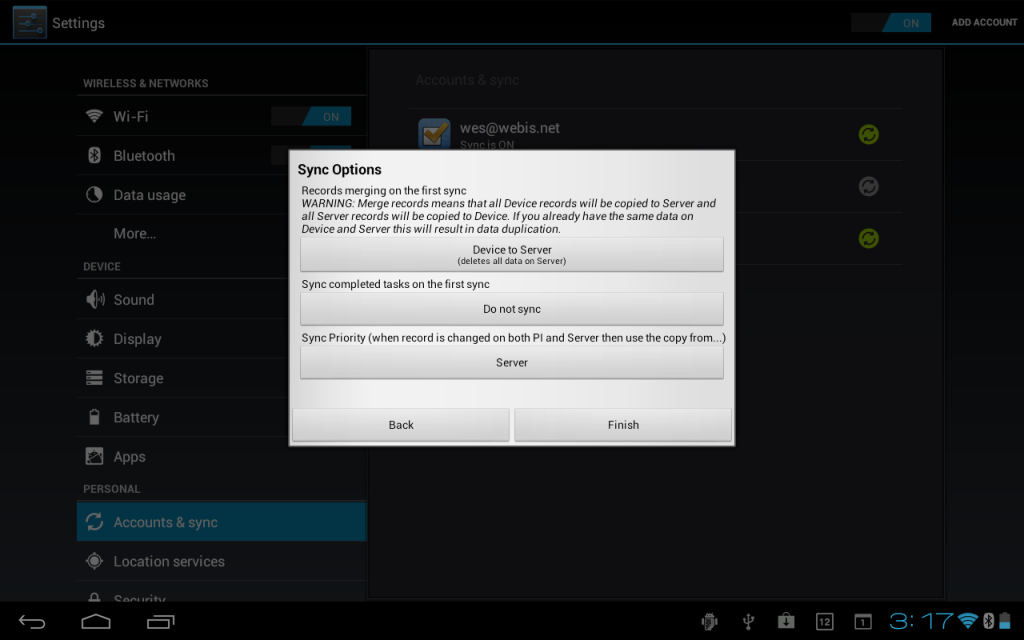Tap the Android back navigation arrow
Screen dimensions: 1024x640
[32, 622]
